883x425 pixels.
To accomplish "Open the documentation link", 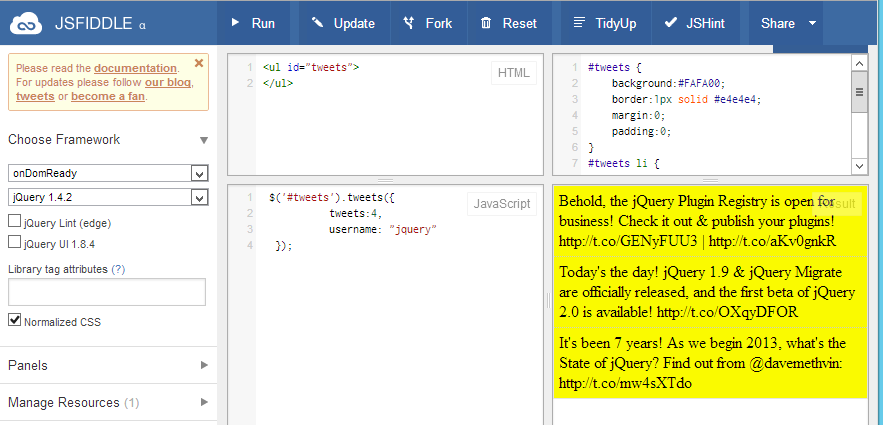I will coord(135,68).
